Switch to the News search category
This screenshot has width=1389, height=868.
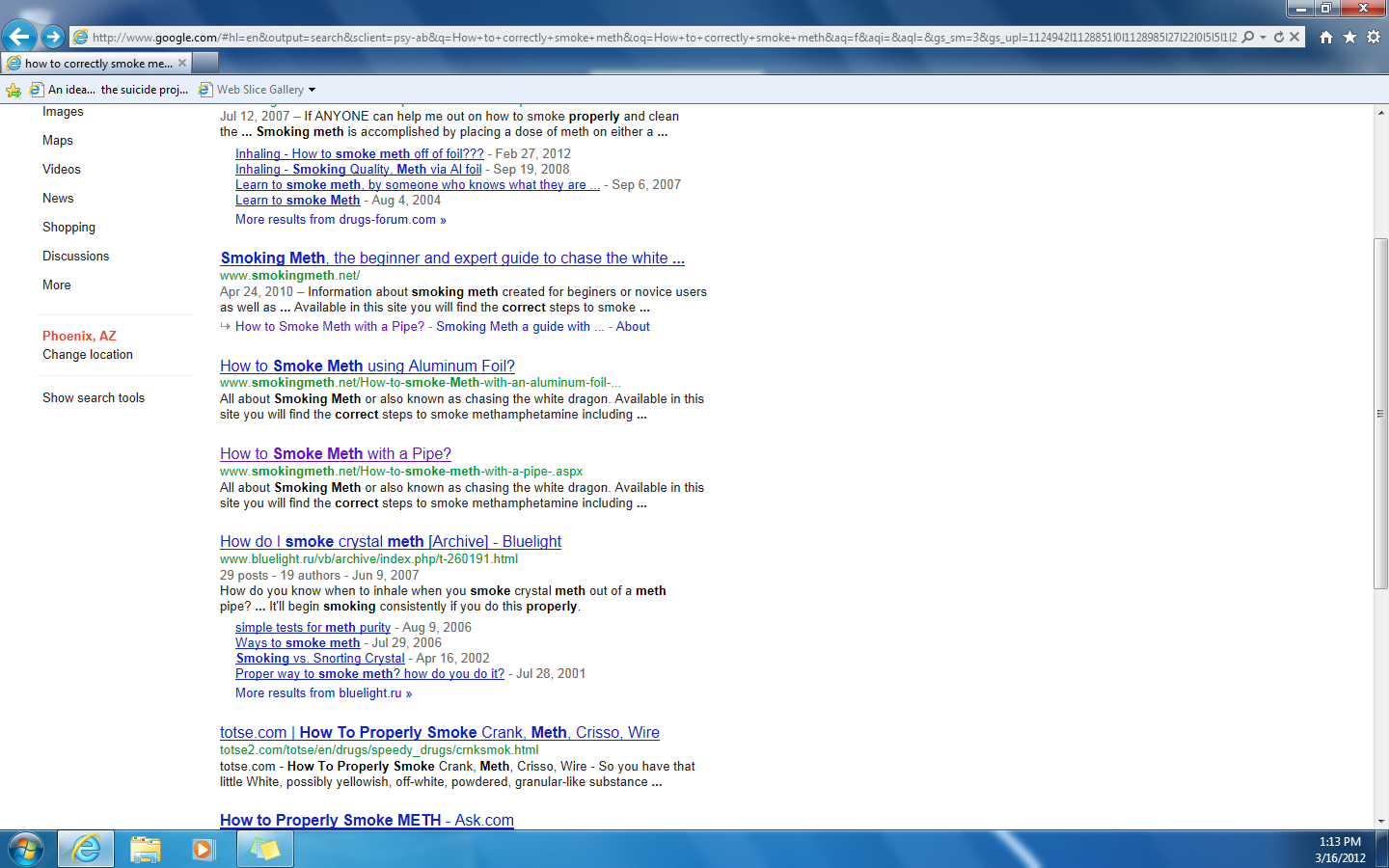point(58,199)
